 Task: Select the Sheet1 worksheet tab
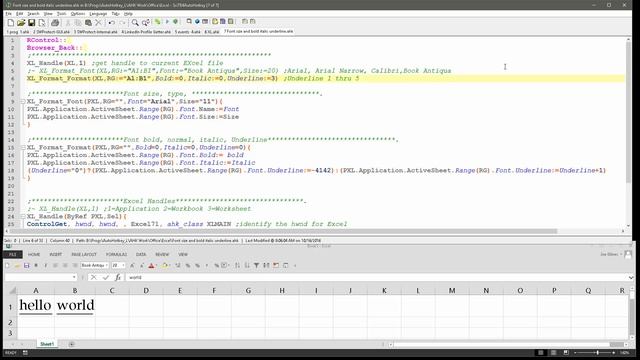47,344
